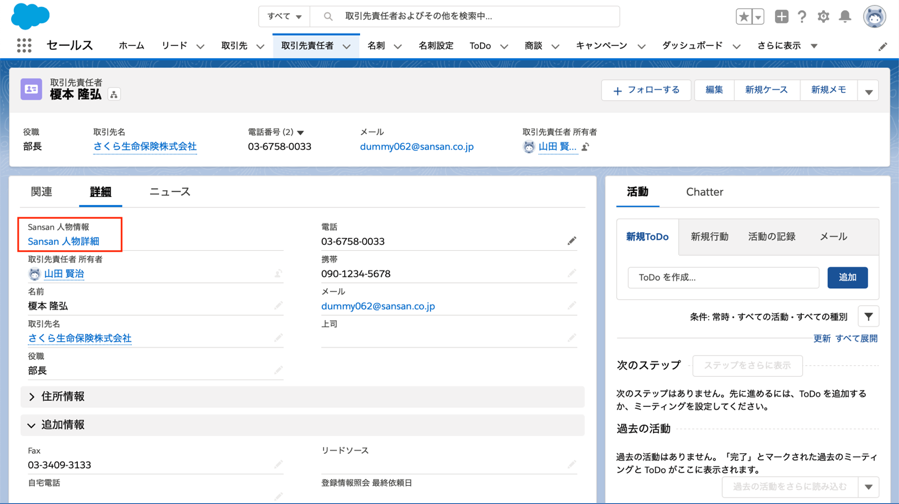The height and width of the screenshot is (504, 899).
Task: Open the Sansan 人物詳細 link
Action: point(64,241)
